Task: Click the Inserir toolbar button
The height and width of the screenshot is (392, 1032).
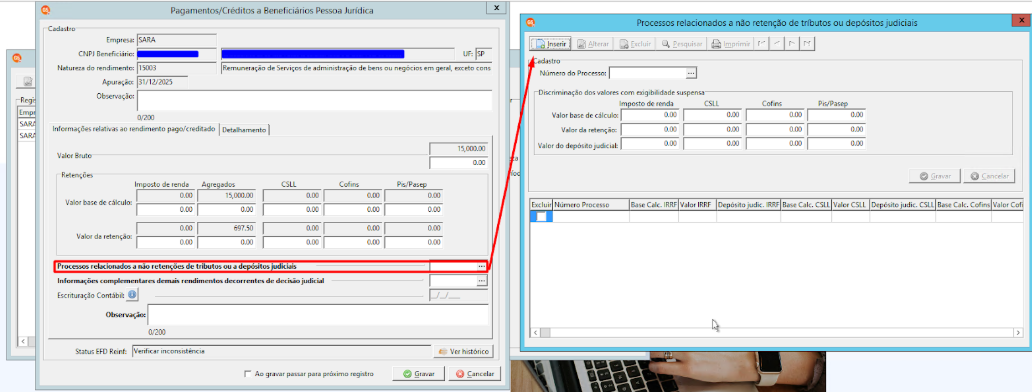Action: point(550,44)
